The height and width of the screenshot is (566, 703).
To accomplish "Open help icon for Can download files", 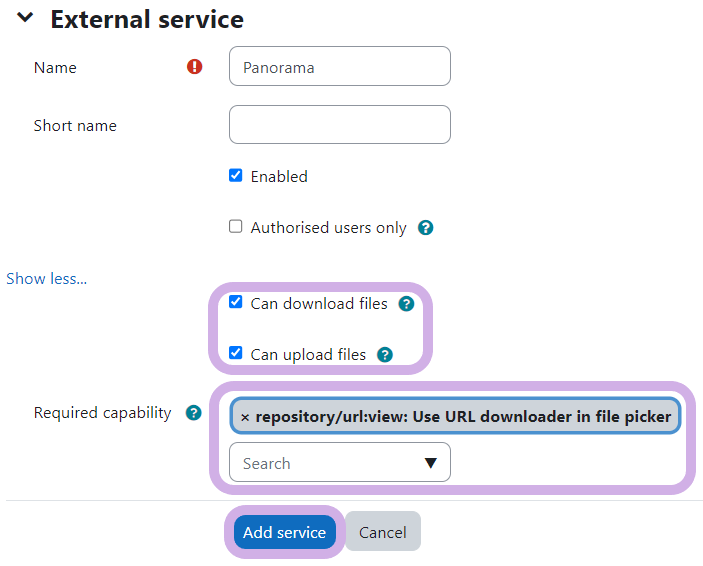I will tap(406, 304).
